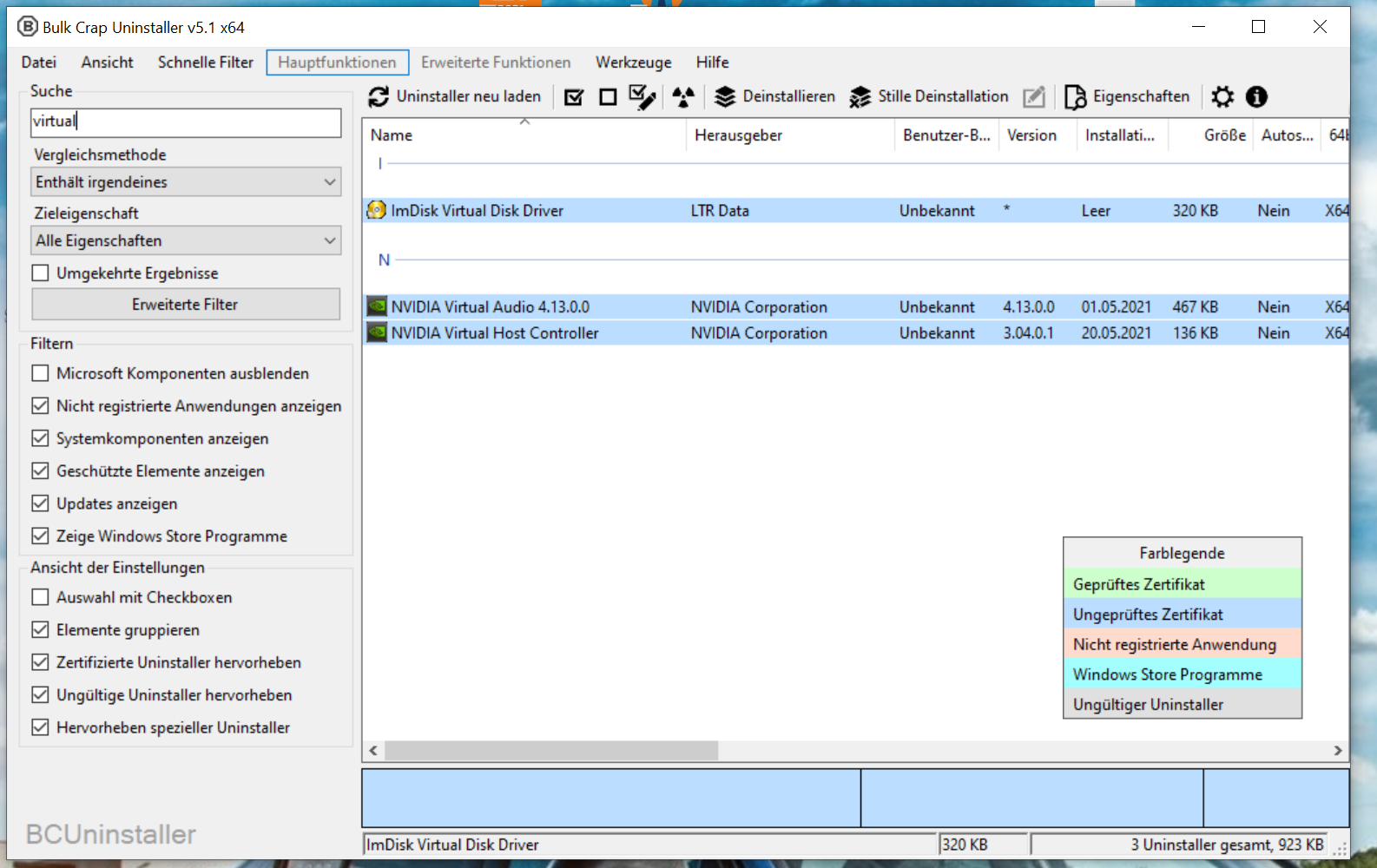Screen dimensions: 1377x868
Task: Open settings with the gear icon
Action: tap(1222, 96)
